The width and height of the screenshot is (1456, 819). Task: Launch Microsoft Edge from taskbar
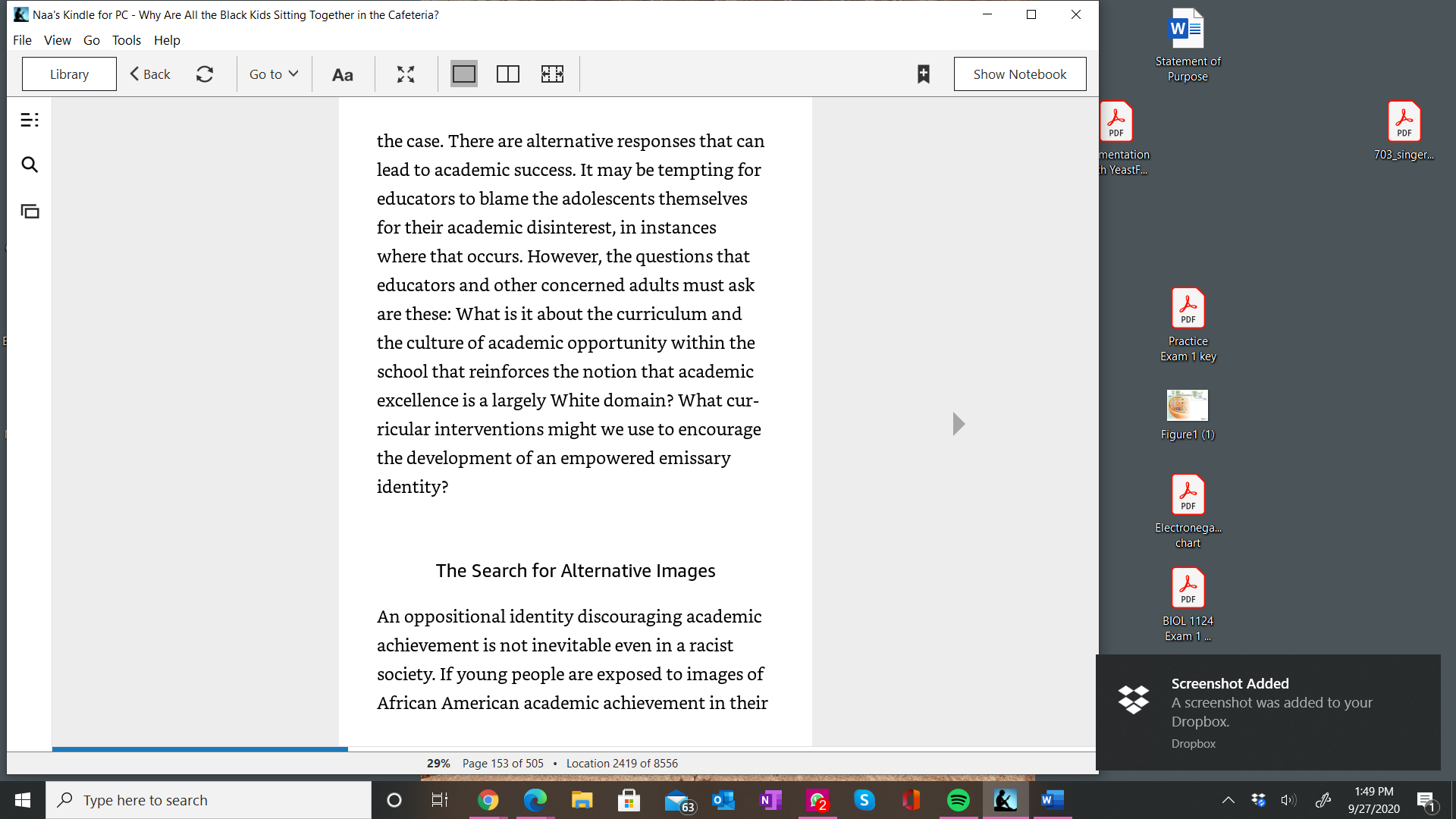(535, 800)
